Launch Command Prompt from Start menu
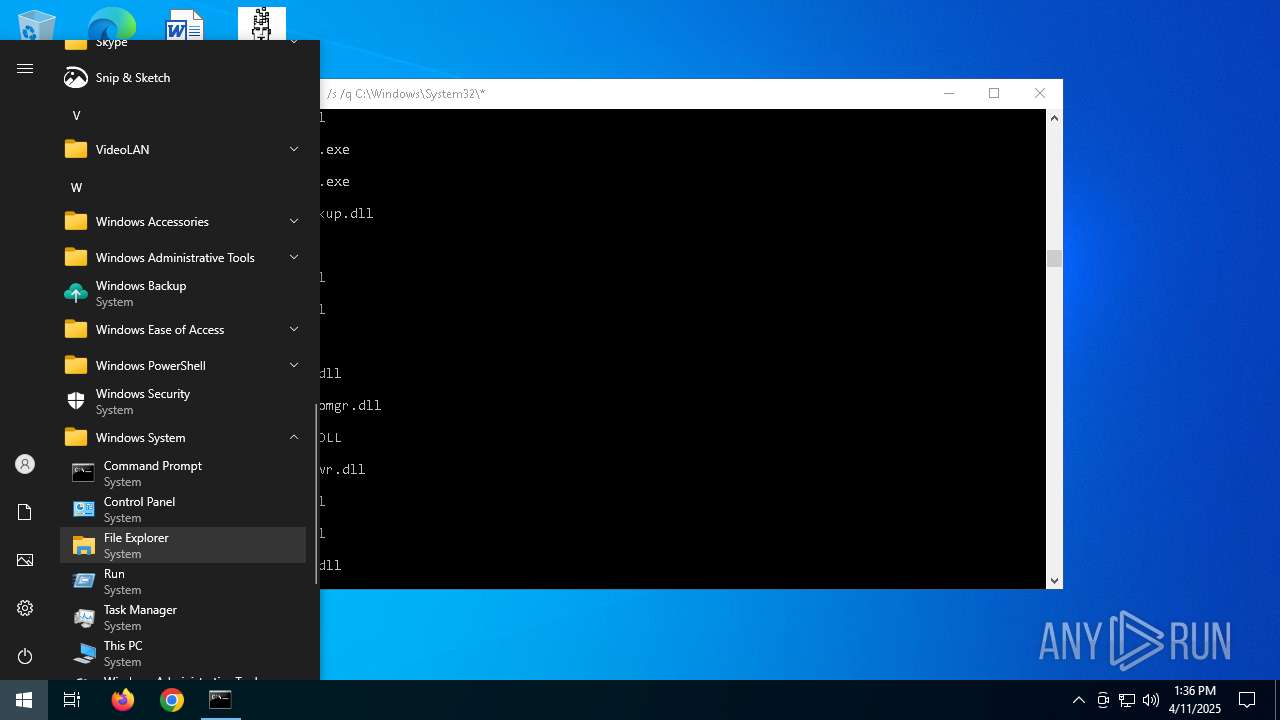1280x720 pixels. (x=183, y=474)
